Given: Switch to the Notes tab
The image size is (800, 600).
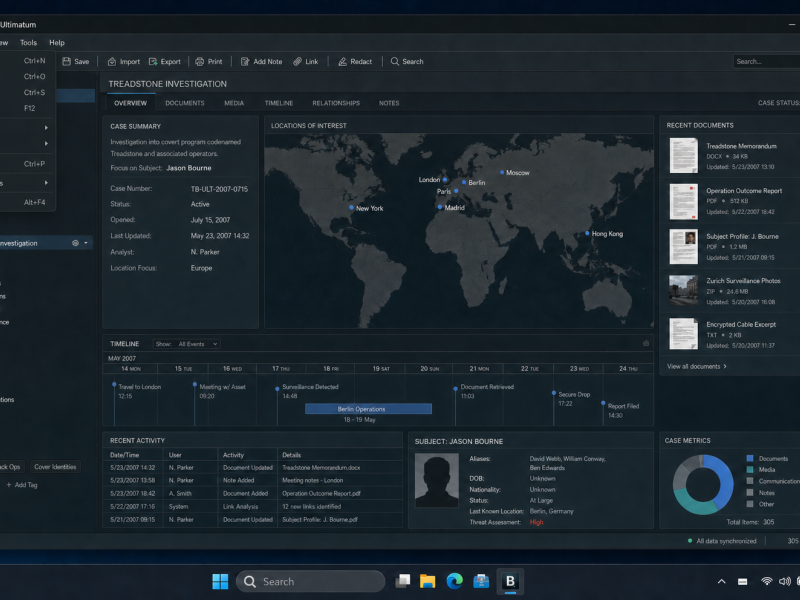Looking at the screenshot, I should tap(389, 103).
